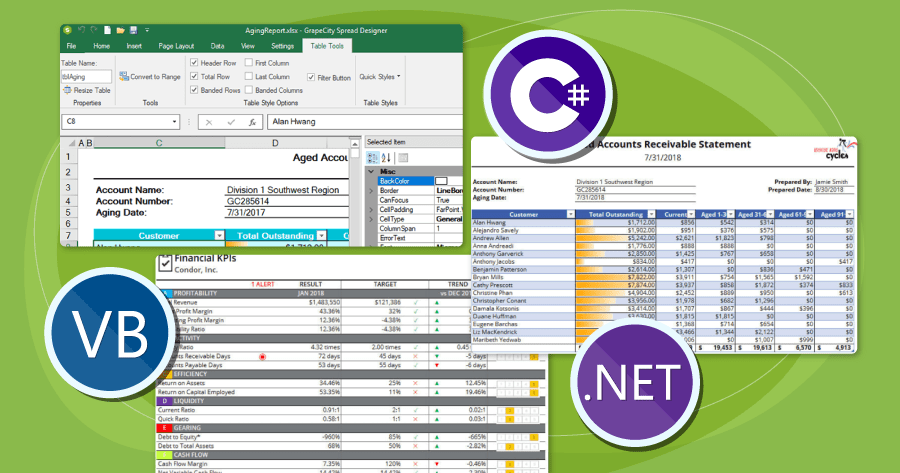
Task: Expand the Border property
Action: pos(371,191)
